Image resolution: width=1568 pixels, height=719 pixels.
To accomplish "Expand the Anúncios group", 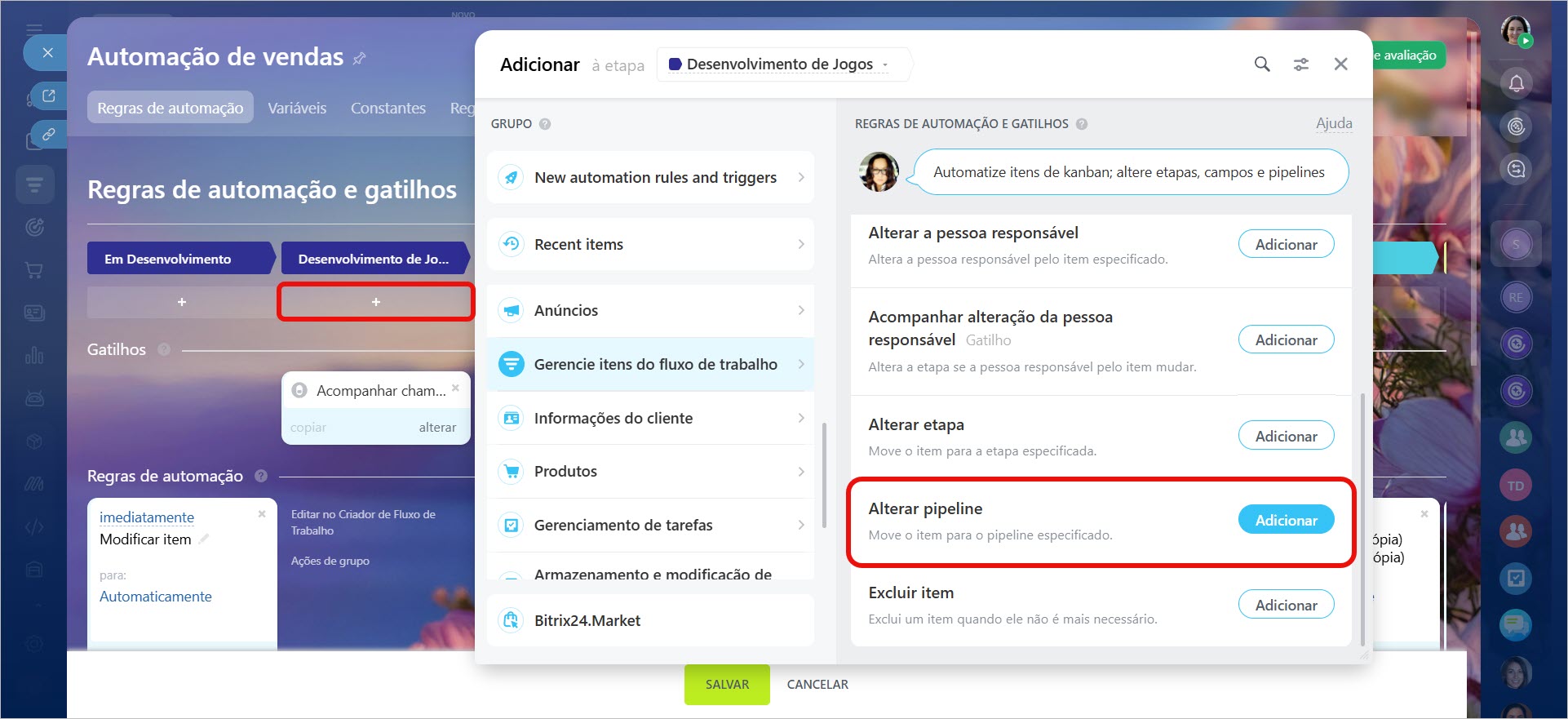I will point(650,310).
